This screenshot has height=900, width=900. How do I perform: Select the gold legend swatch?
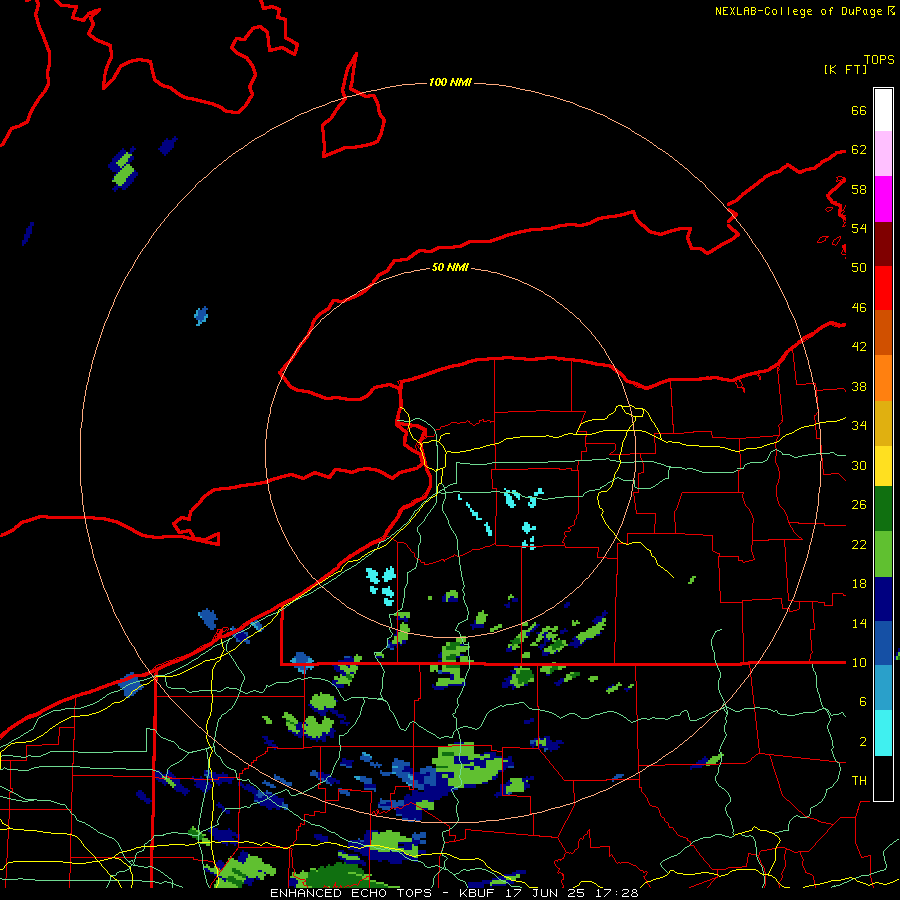coord(883,423)
